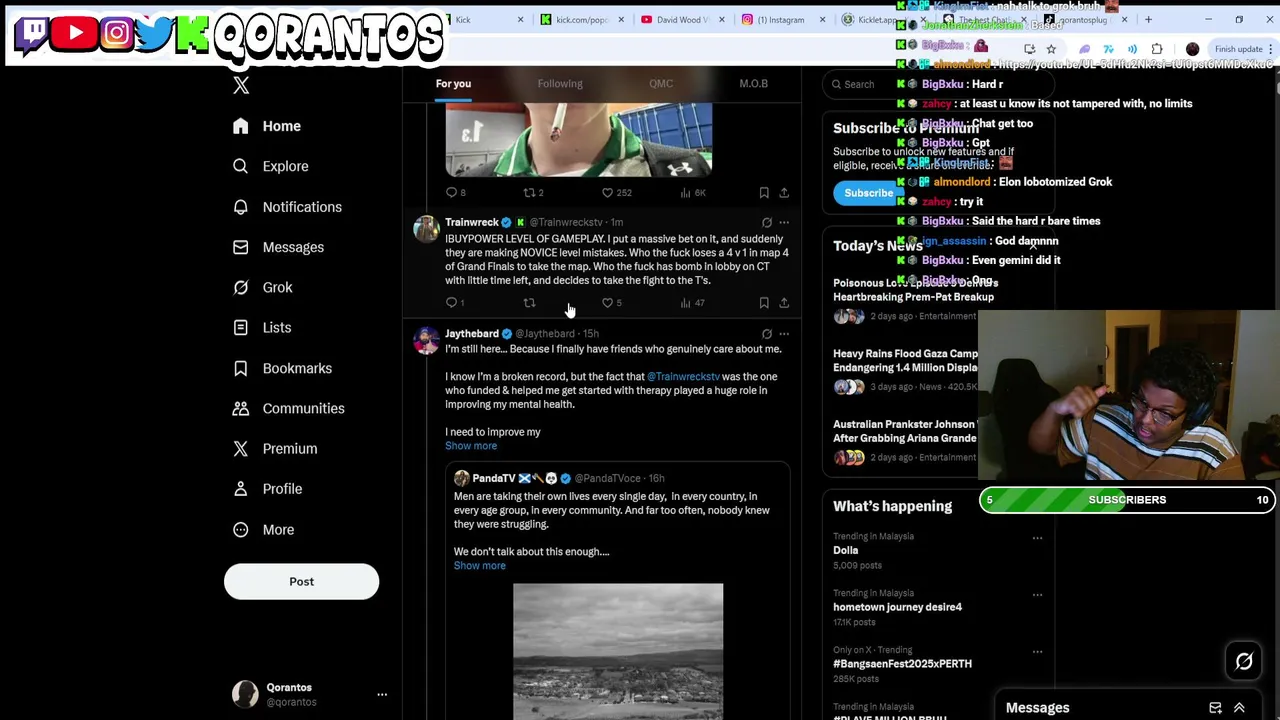Open more options on Jaythebard's post
The height and width of the screenshot is (720, 1280).
click(784, 334)
